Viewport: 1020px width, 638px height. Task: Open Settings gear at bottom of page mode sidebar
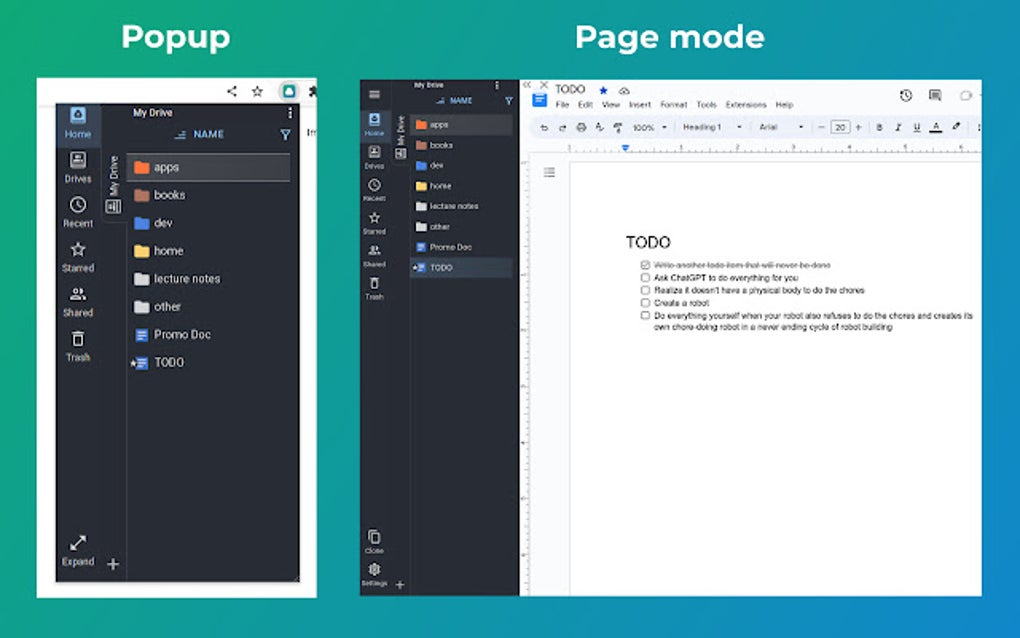pos(374,570)
